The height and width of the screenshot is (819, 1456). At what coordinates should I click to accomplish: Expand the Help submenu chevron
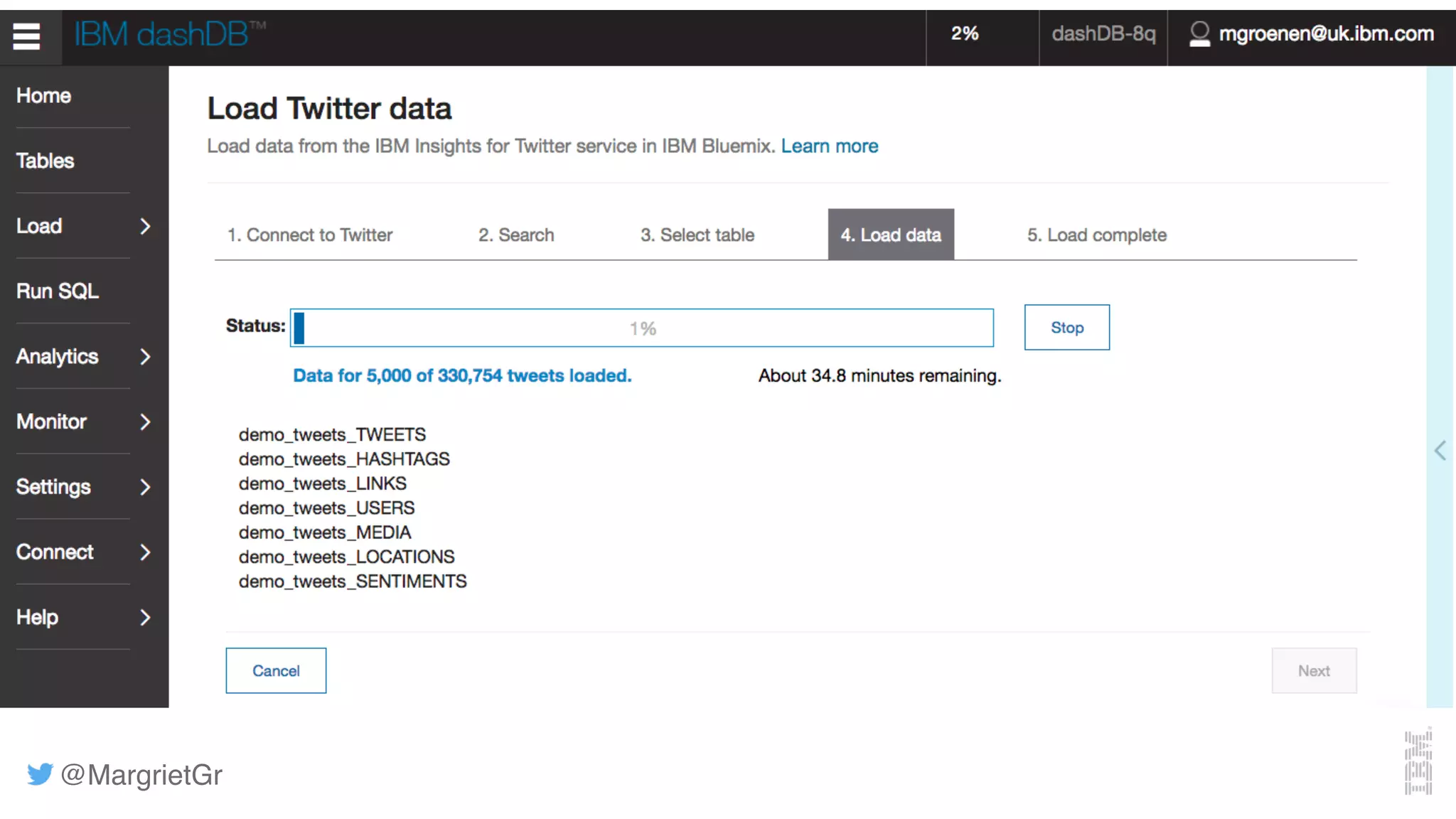tap(145, 617)
